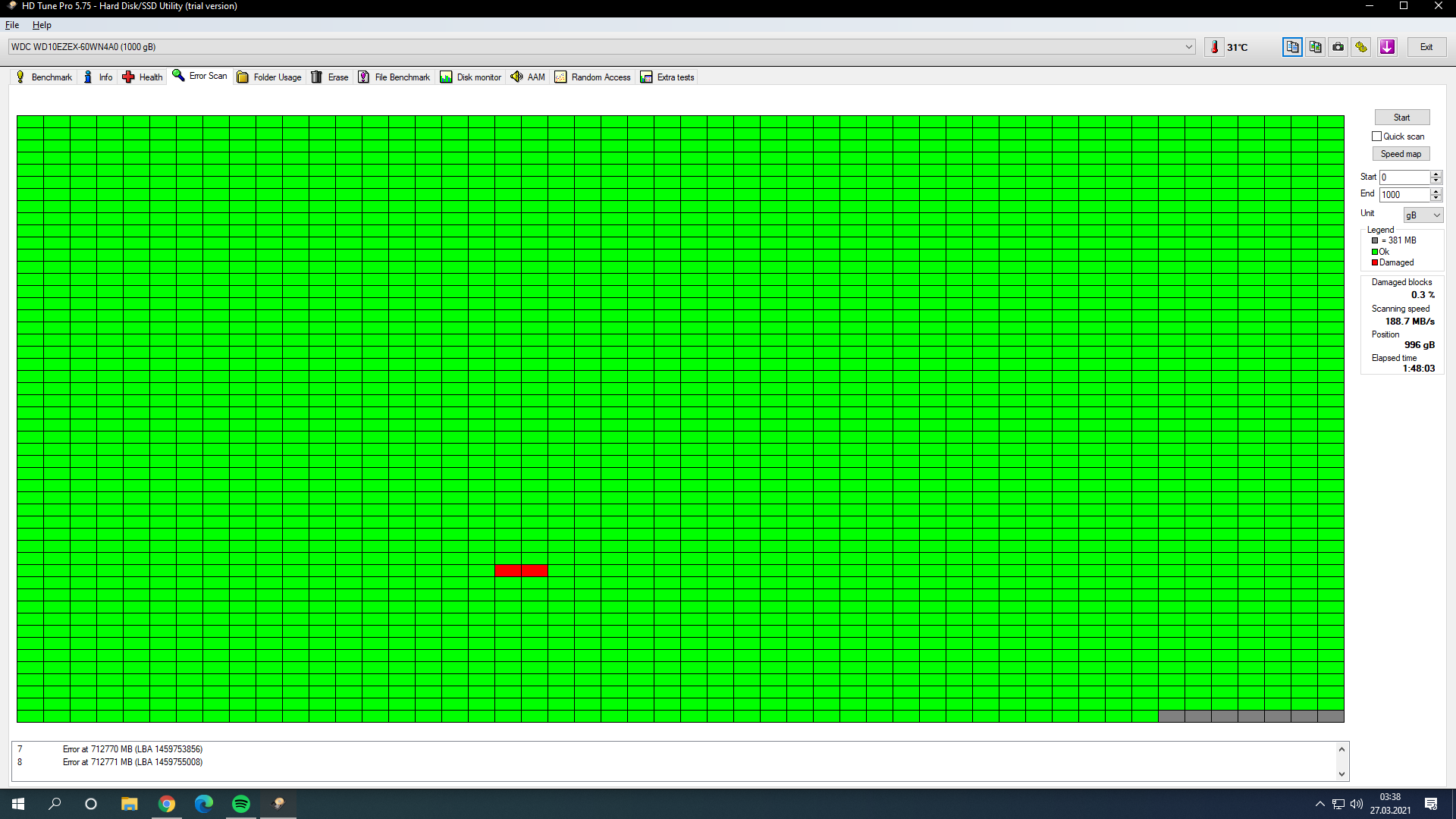
Task: Open the drive selection dropdown
Action: [1188, 47]
